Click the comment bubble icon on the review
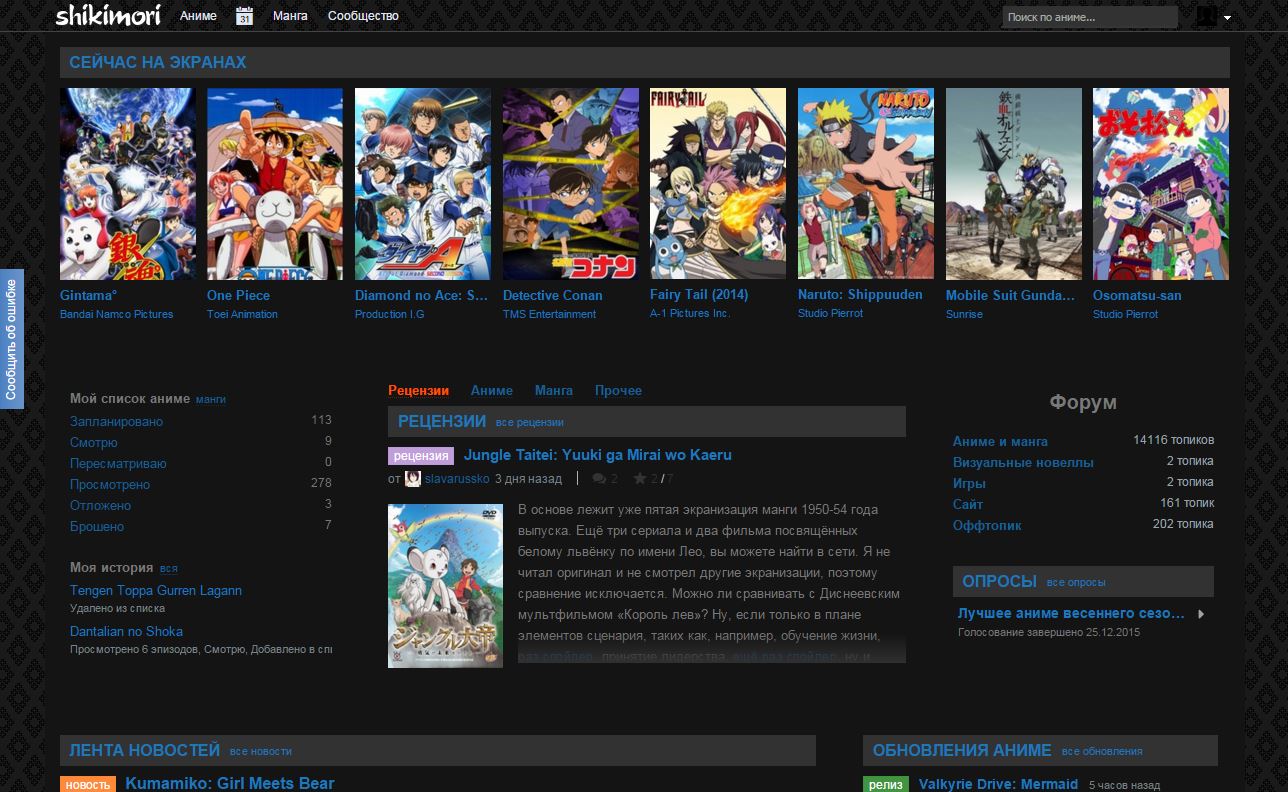 [x=601, y=478]
